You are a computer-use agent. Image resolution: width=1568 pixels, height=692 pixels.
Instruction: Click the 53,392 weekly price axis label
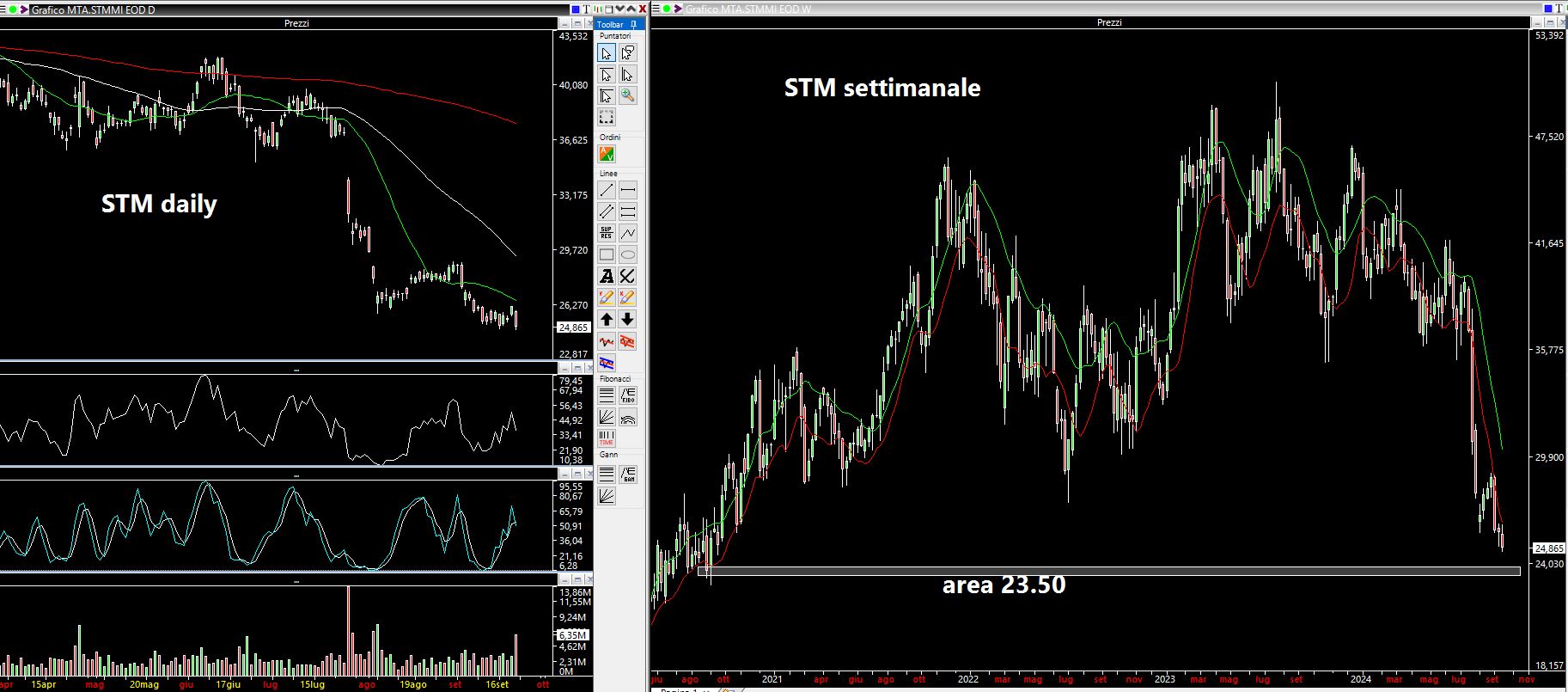(x=1549, y=35)
